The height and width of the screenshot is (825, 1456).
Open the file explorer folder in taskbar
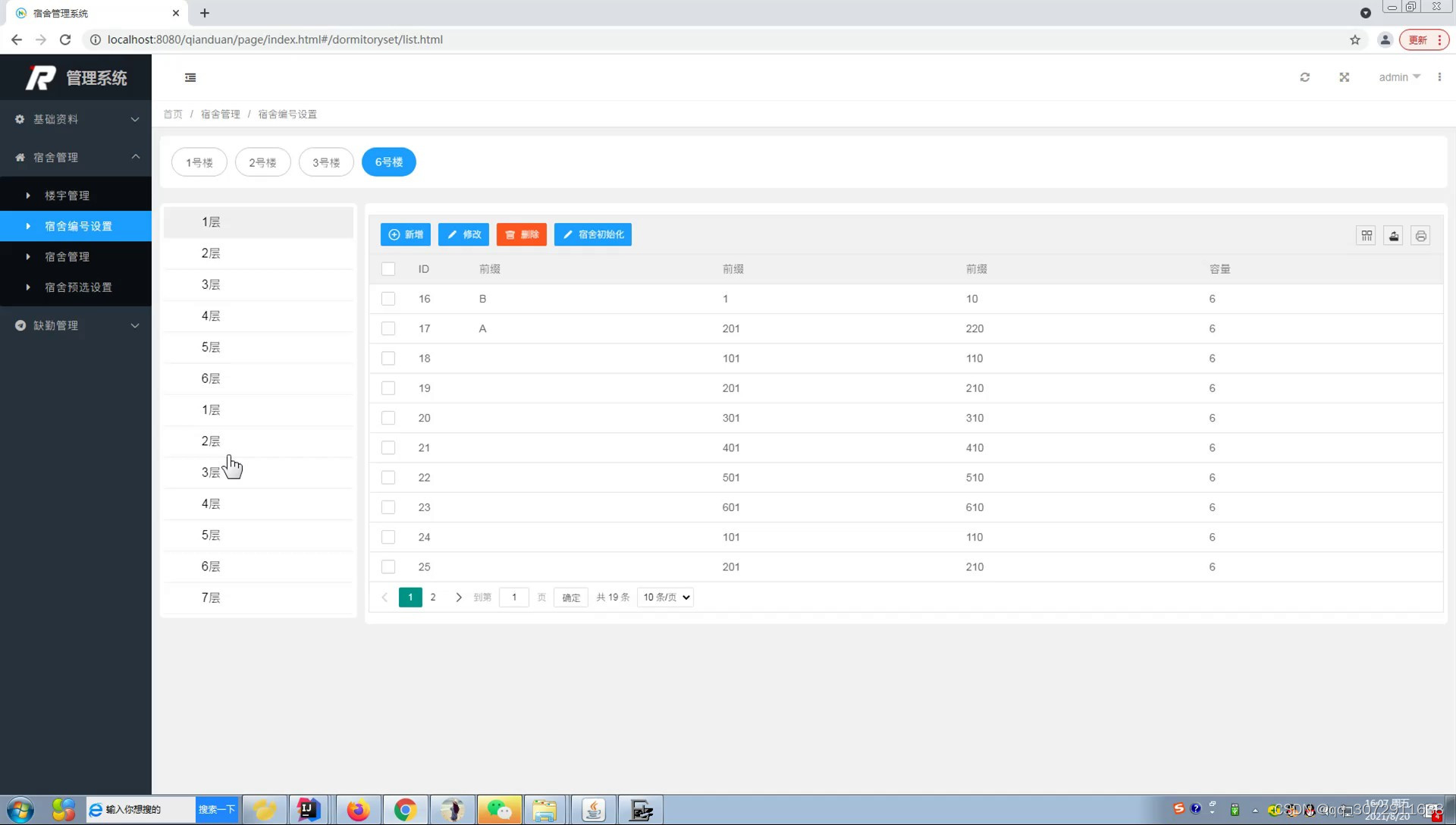[x=544, y=810]
